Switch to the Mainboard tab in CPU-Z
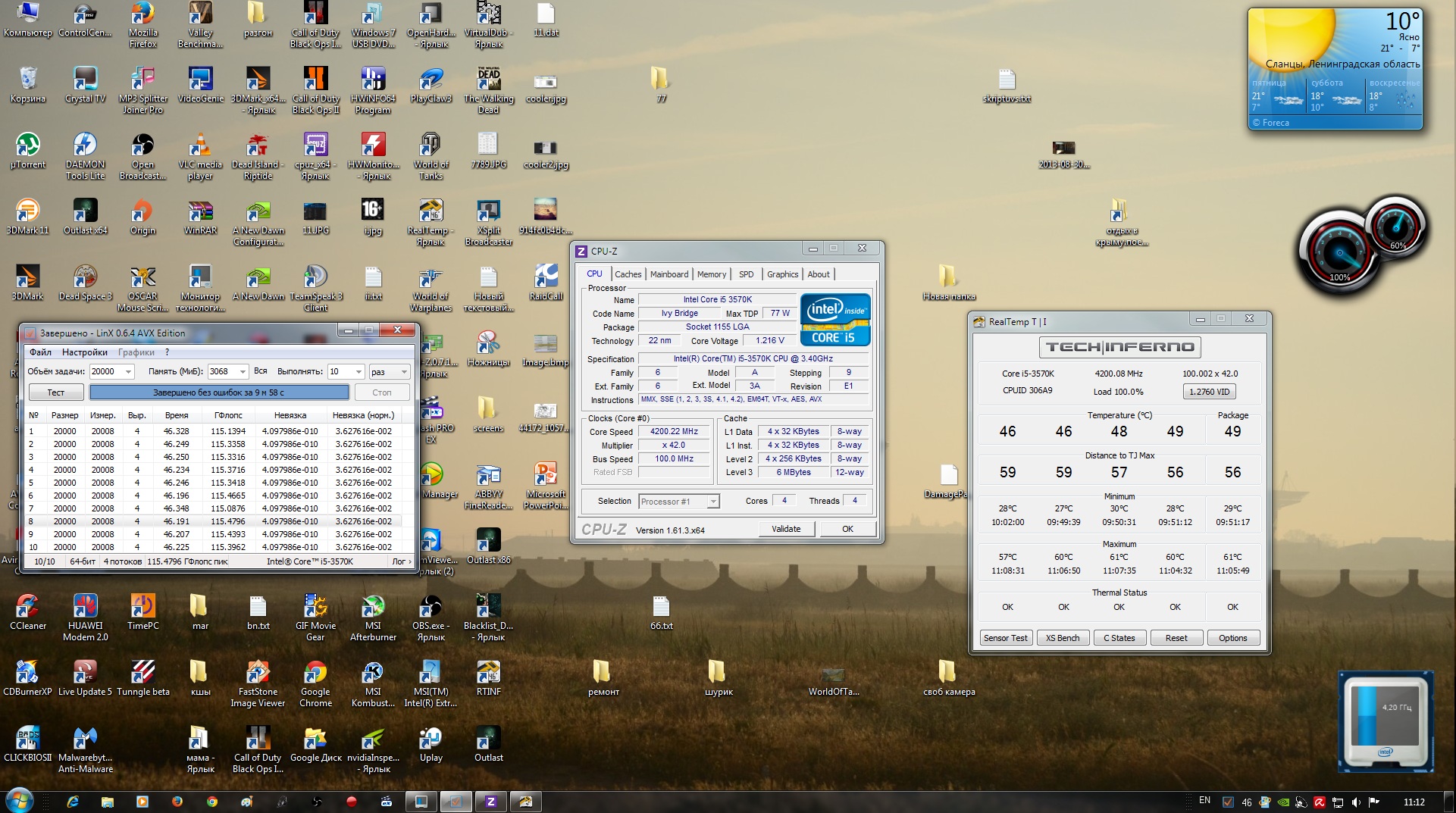 coord(669,274)
